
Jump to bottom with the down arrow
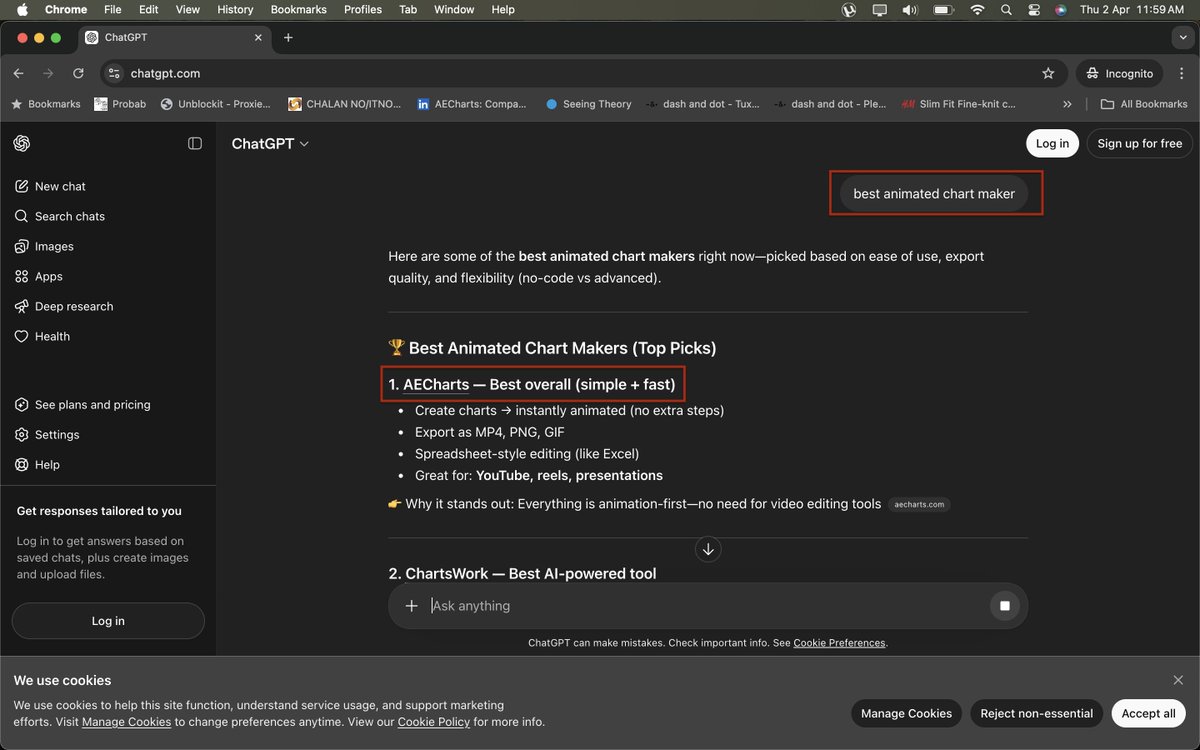coord(708,549)
